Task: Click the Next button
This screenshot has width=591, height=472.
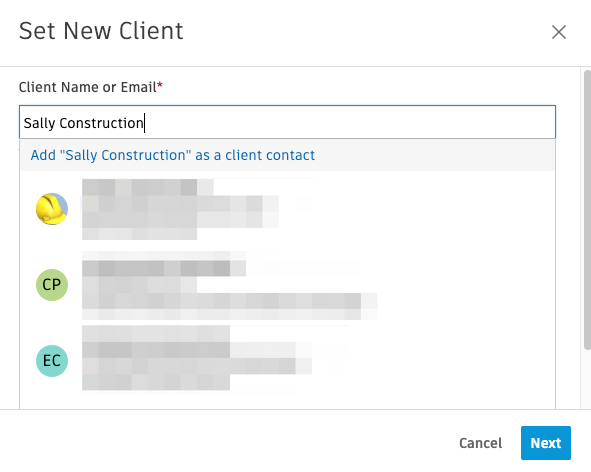Action: (546, 443)
